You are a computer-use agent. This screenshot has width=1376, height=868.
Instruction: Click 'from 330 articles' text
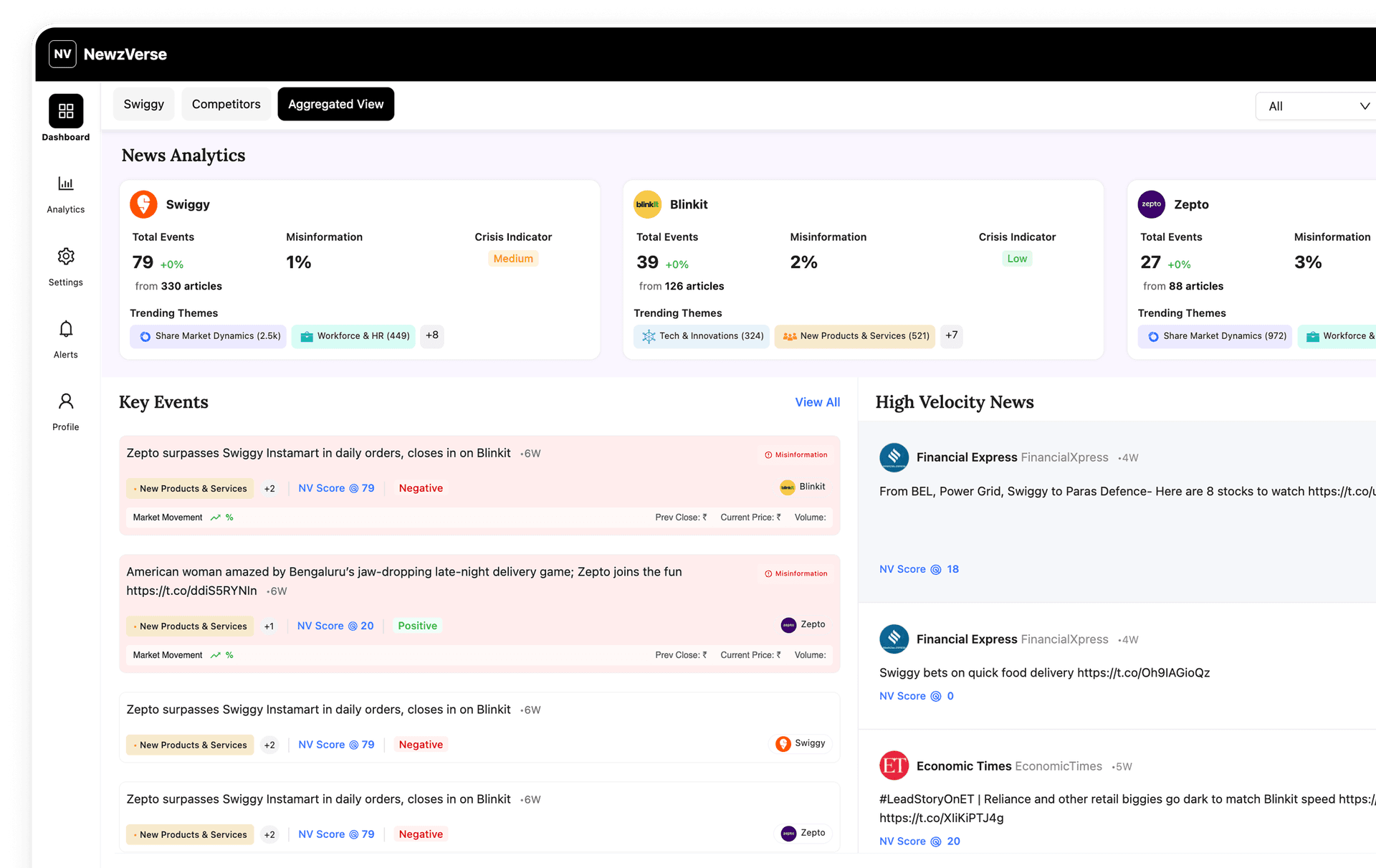pyautogui.click(x=178, y=286)
